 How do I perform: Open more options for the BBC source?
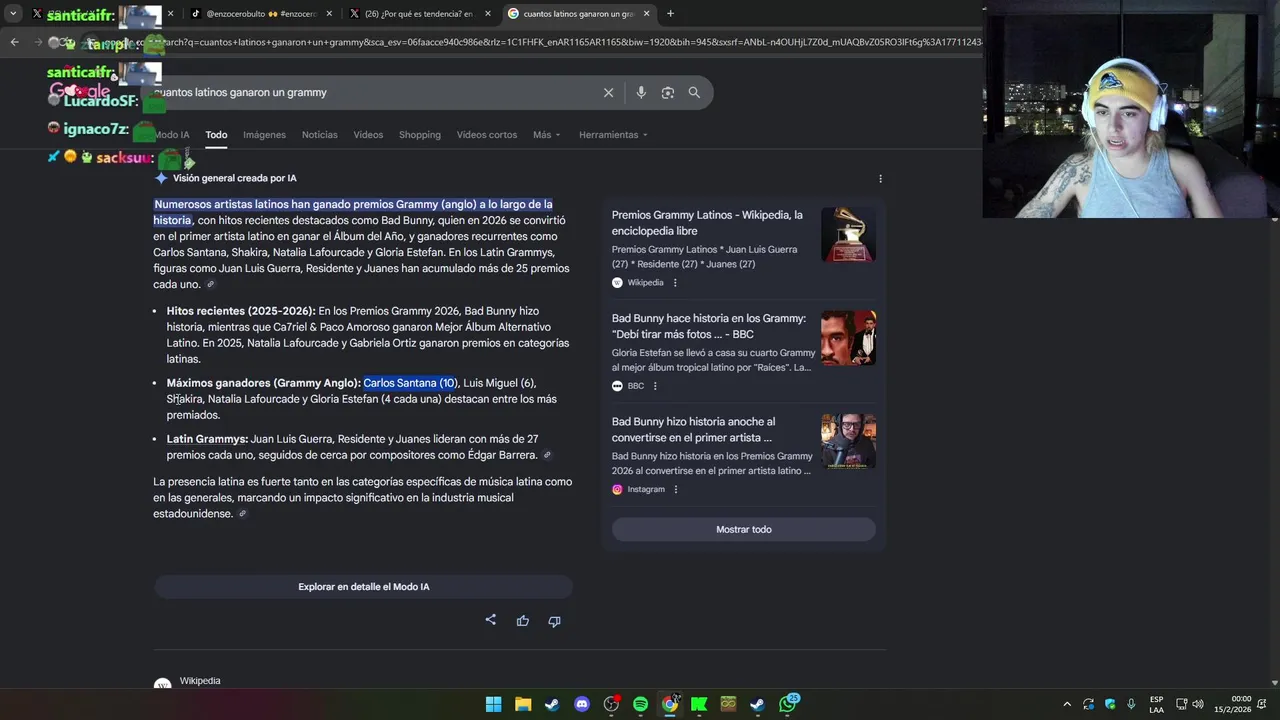[x=655, y=386]
